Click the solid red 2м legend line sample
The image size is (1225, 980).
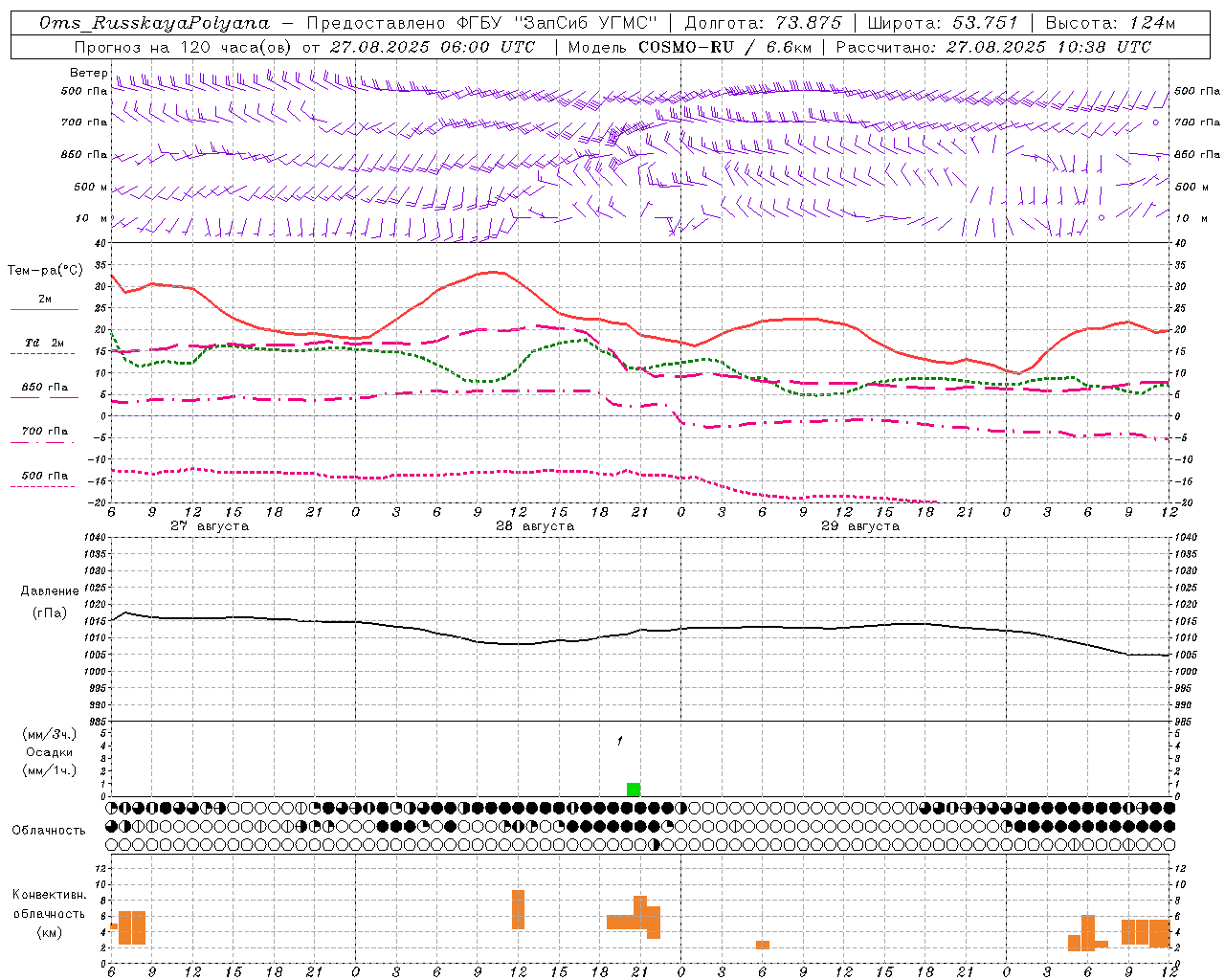click(x=44, y=310)
